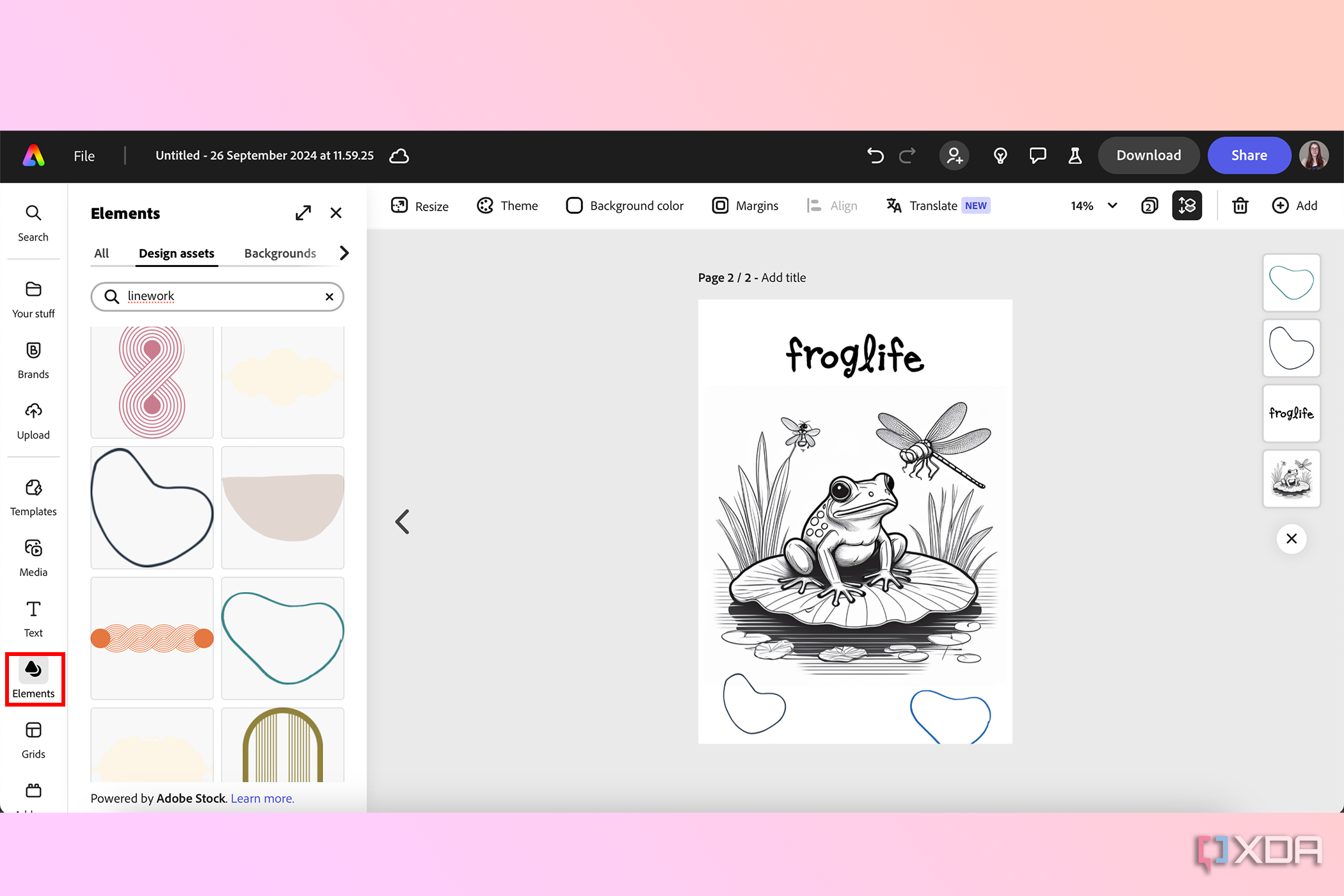The height and width of the screenshot is (896, 1344).
Task: Expand the Elements panel to full view
Action: (x=303, y=213)
